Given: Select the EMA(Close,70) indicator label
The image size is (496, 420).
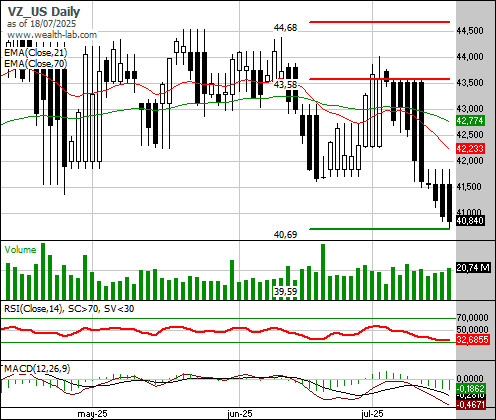Looking at the screenshot, I should pyautogui.click(x=36, y=64).
